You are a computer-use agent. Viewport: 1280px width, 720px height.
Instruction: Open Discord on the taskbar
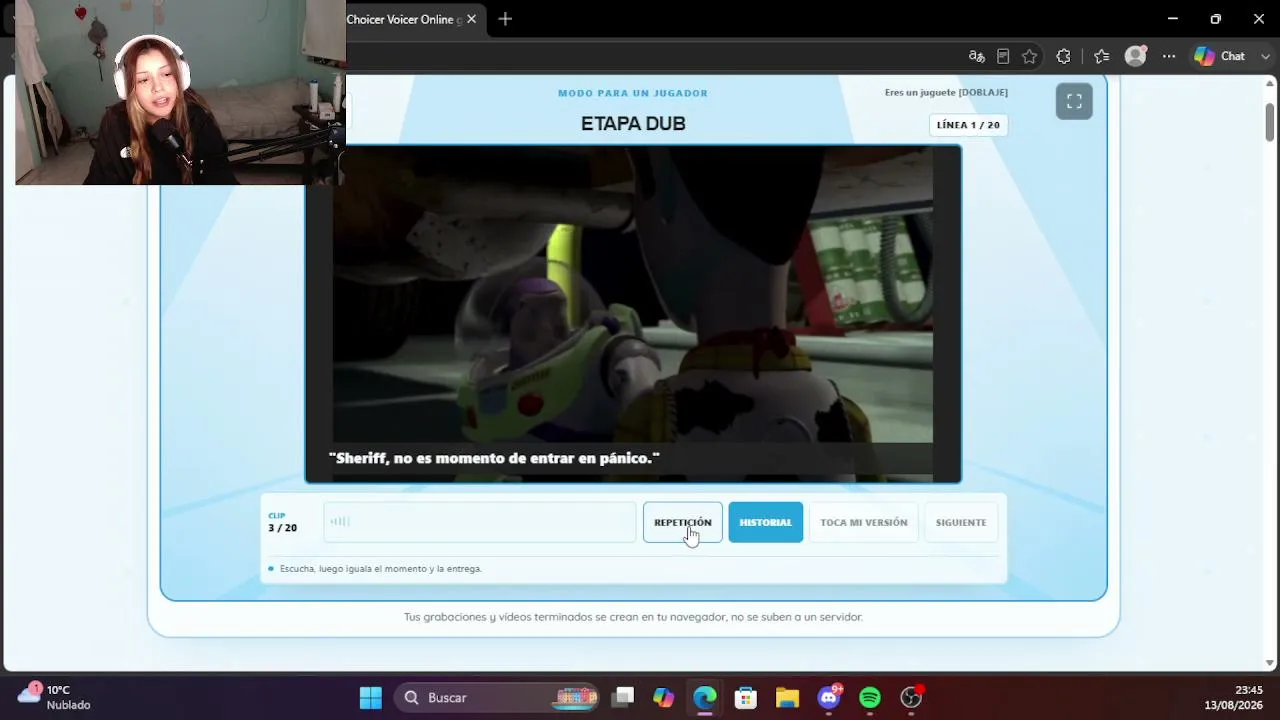tap(829, 698)
